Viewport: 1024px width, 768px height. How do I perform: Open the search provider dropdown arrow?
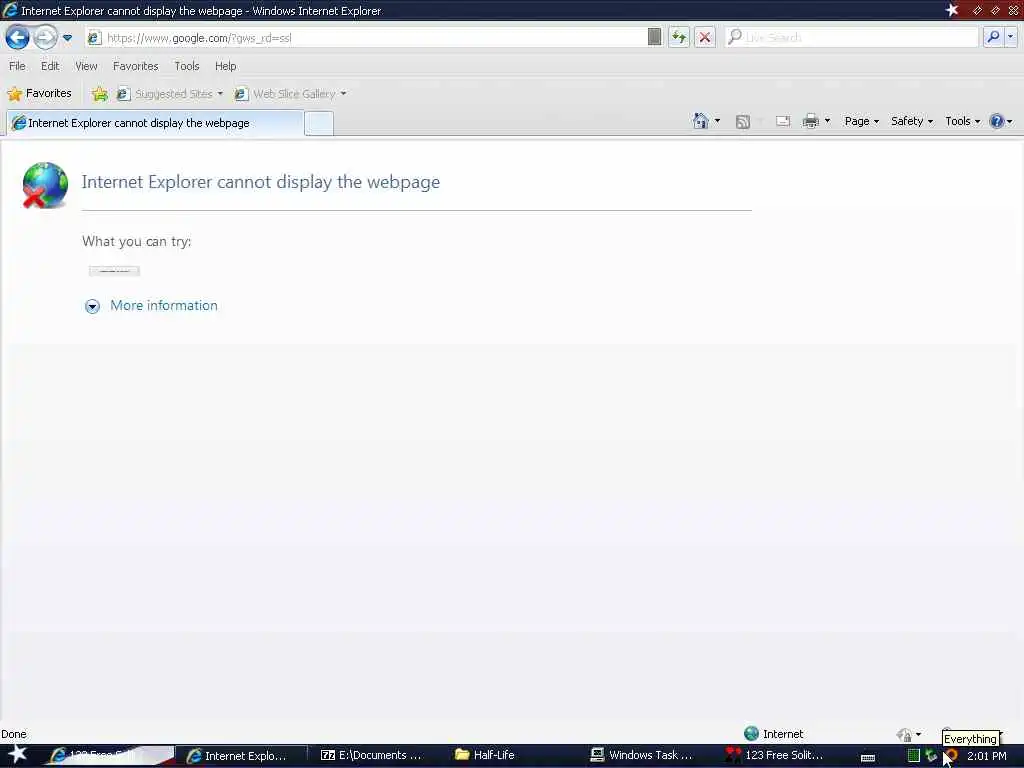click(x=1010, y=37)
